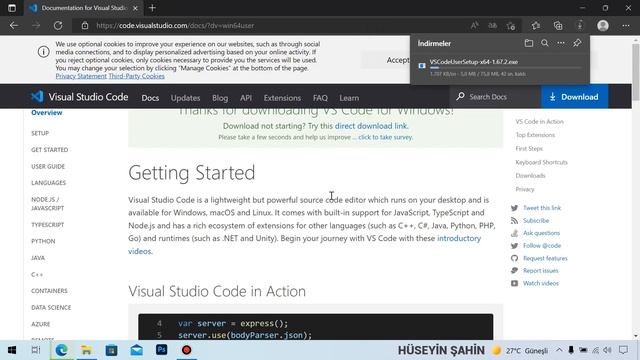Open Photoshop from taskbar
The image size is (640, 360).
coord(162,350)
